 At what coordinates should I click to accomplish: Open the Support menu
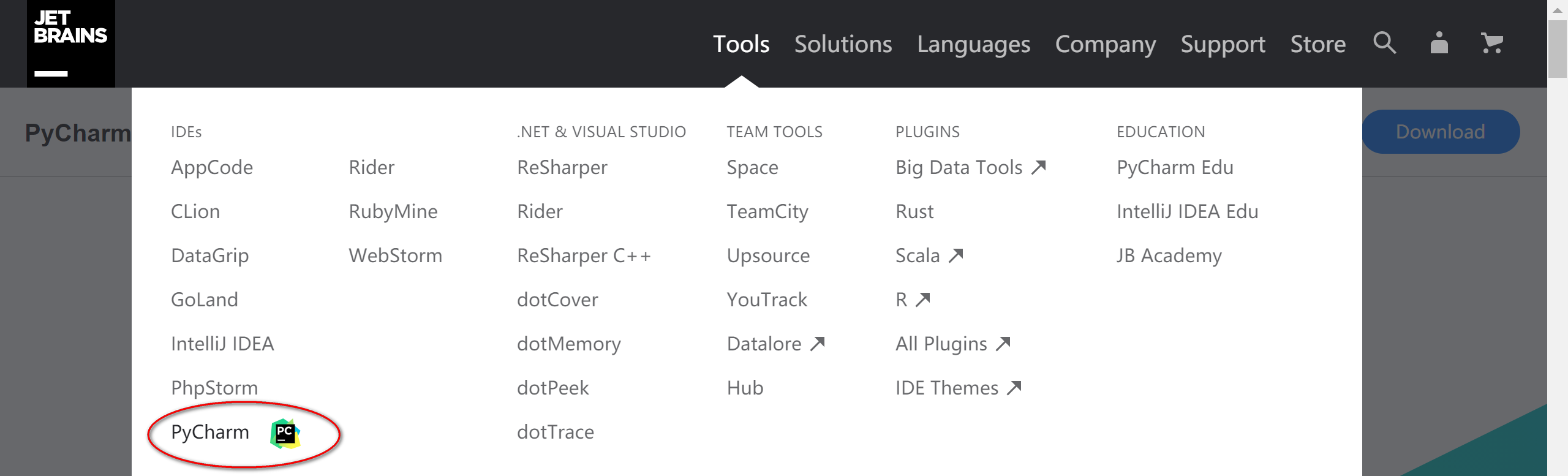click(x=1223, y=44)
